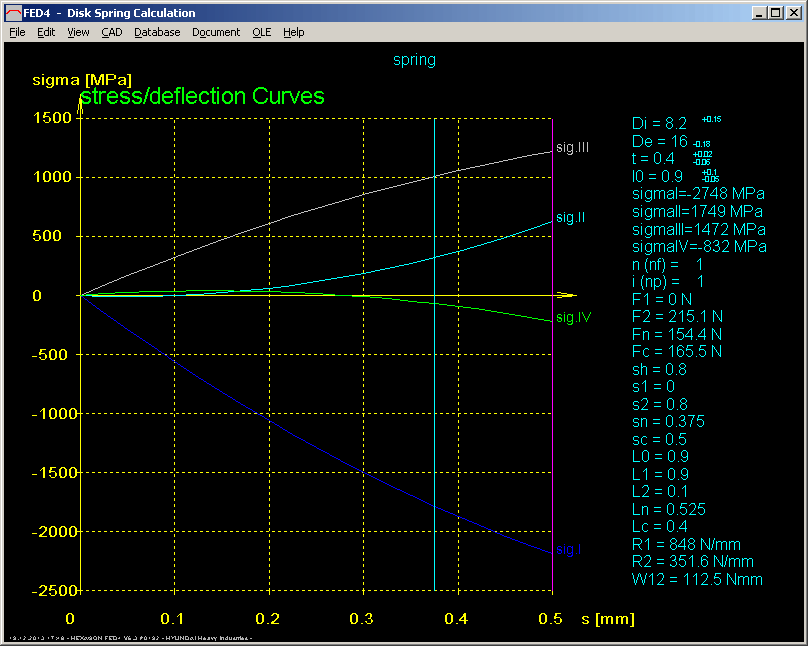
Task: Close the Disk Spring Calculation window
Action: tap(794, 13)
